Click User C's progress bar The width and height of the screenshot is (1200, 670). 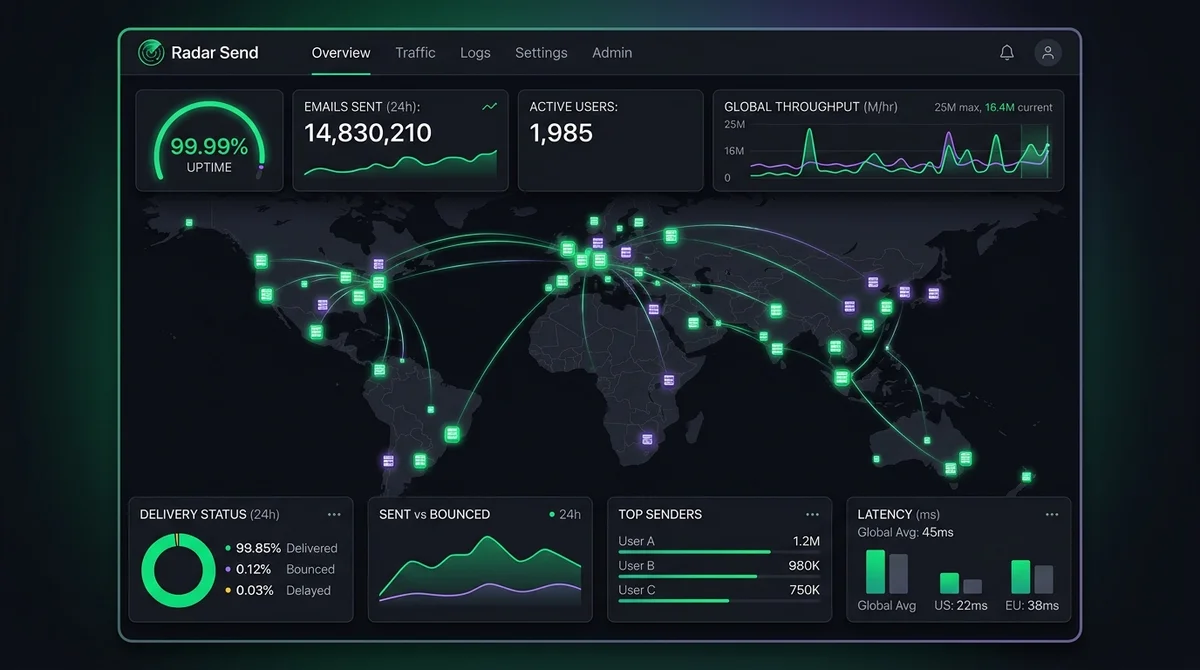(x=719, y=600)
